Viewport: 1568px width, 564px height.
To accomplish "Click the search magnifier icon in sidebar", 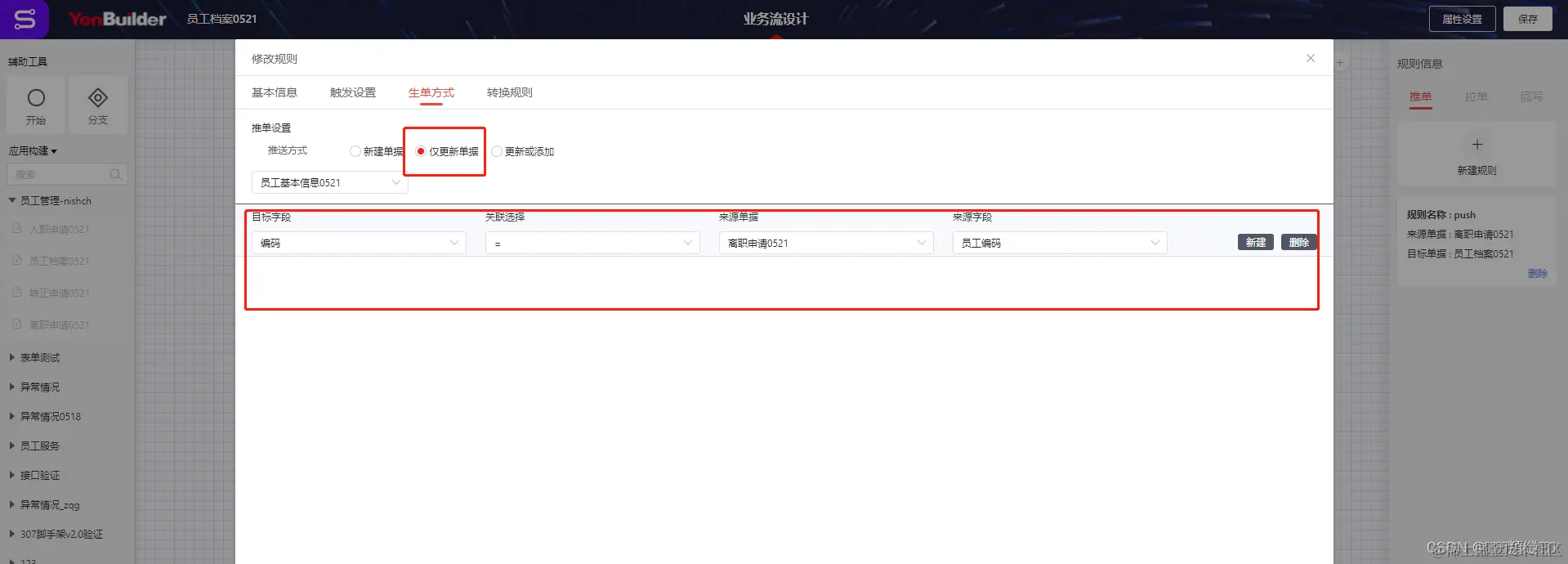I will [115, 174].
